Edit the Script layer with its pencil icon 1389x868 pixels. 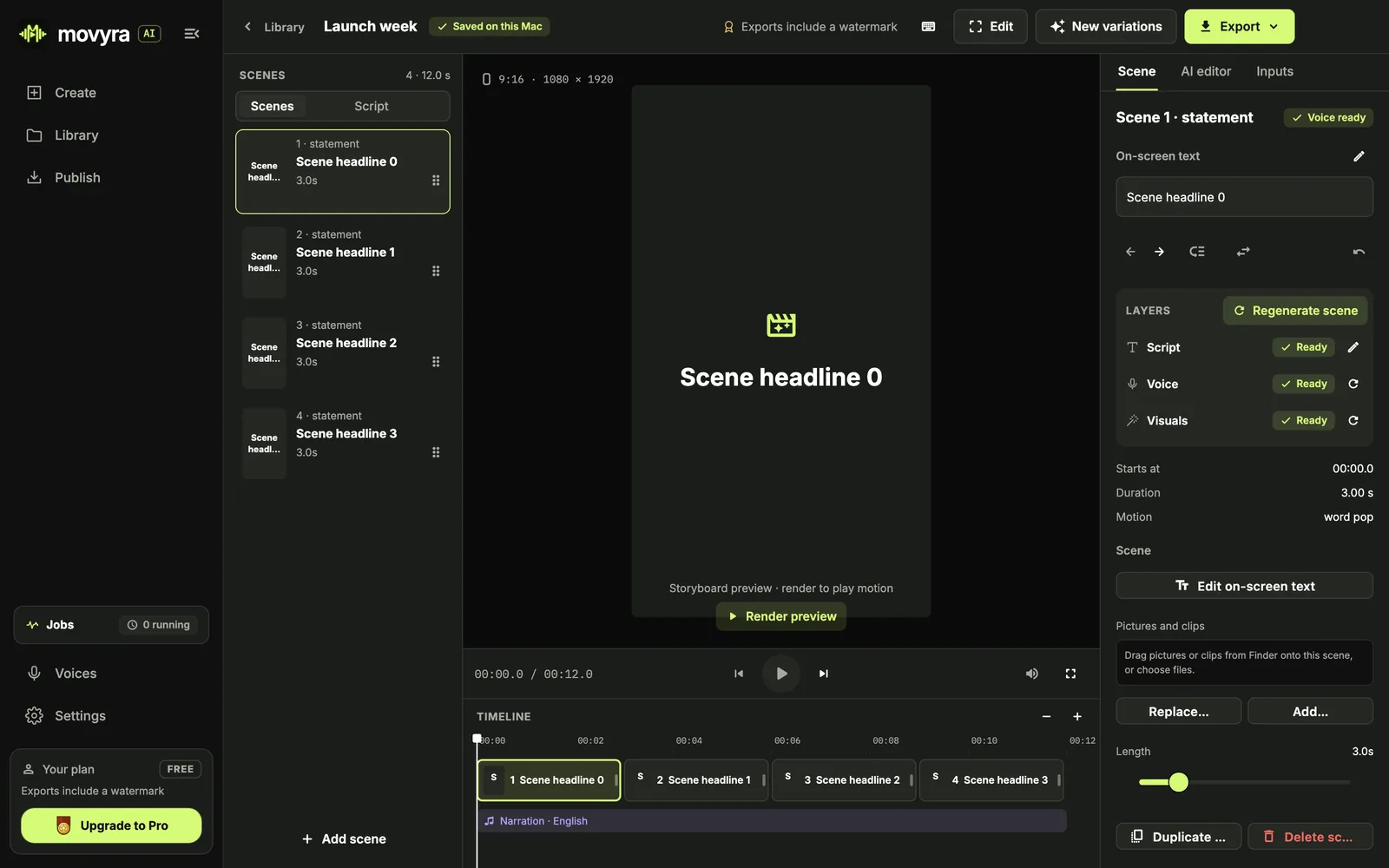[x=1353, y=347]
